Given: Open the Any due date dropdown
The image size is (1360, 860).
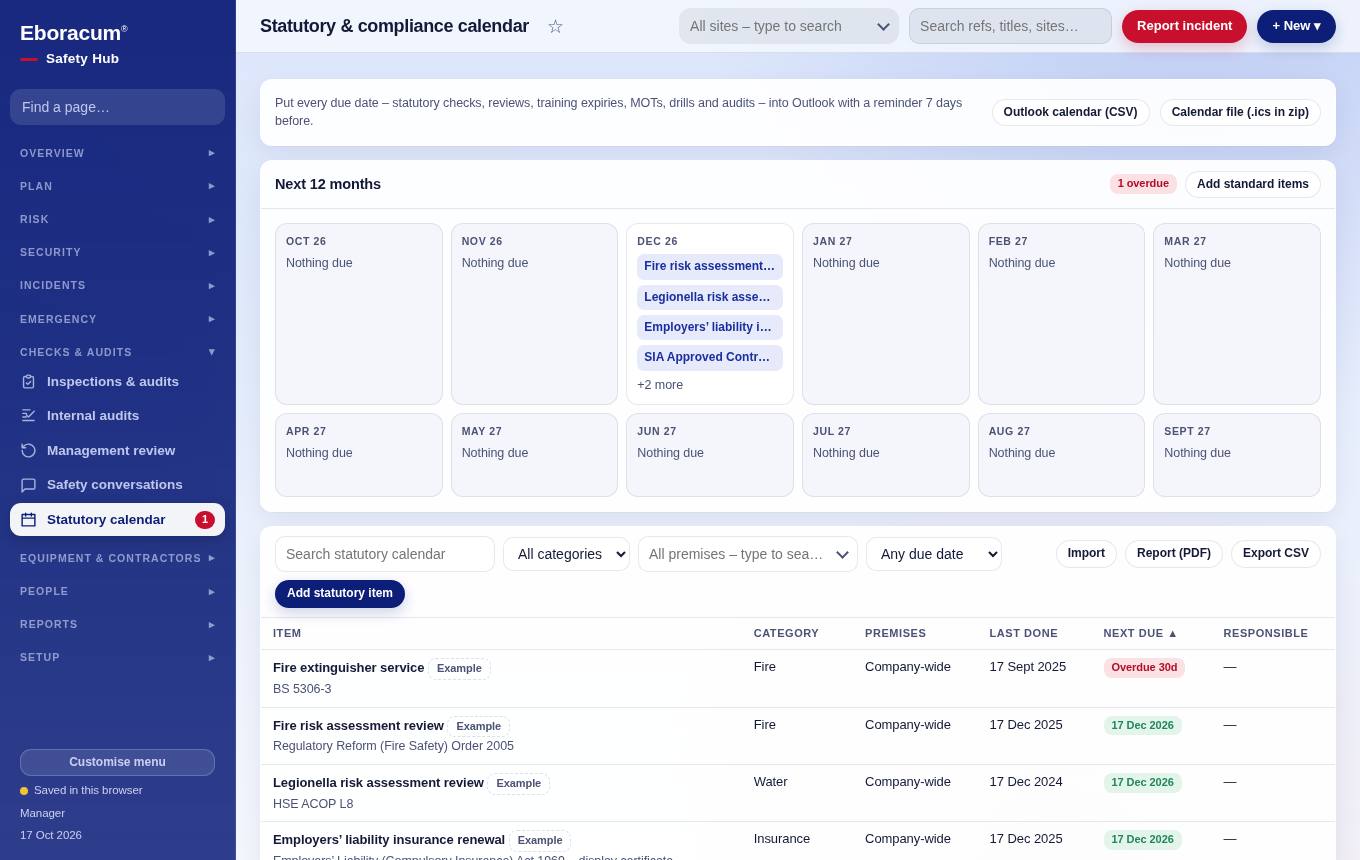Looking at the screenshot, I should click(934, 554).
